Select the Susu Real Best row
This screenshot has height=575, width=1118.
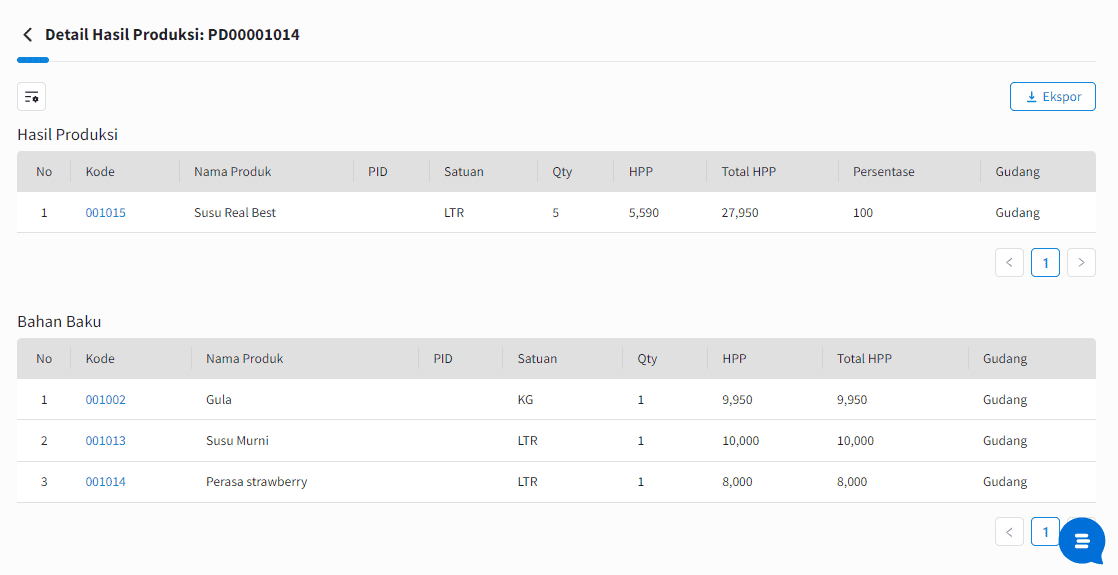click(556, 213)
